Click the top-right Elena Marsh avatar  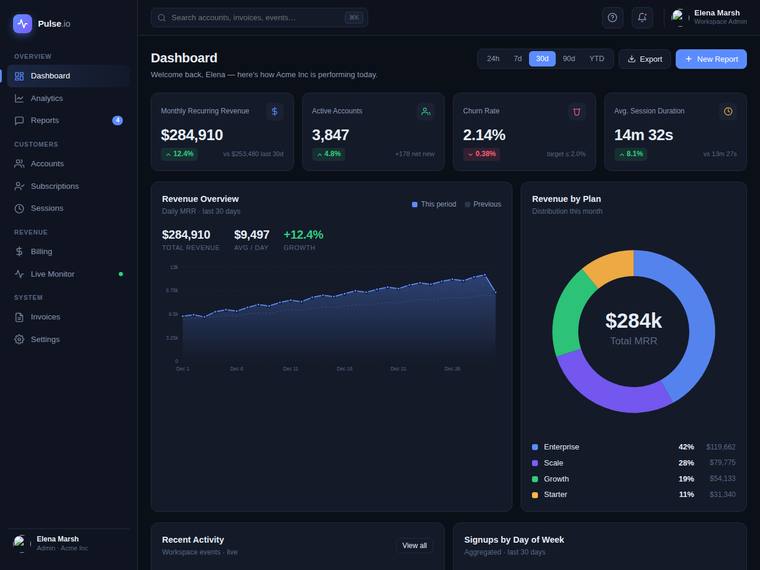coord(678,16)
